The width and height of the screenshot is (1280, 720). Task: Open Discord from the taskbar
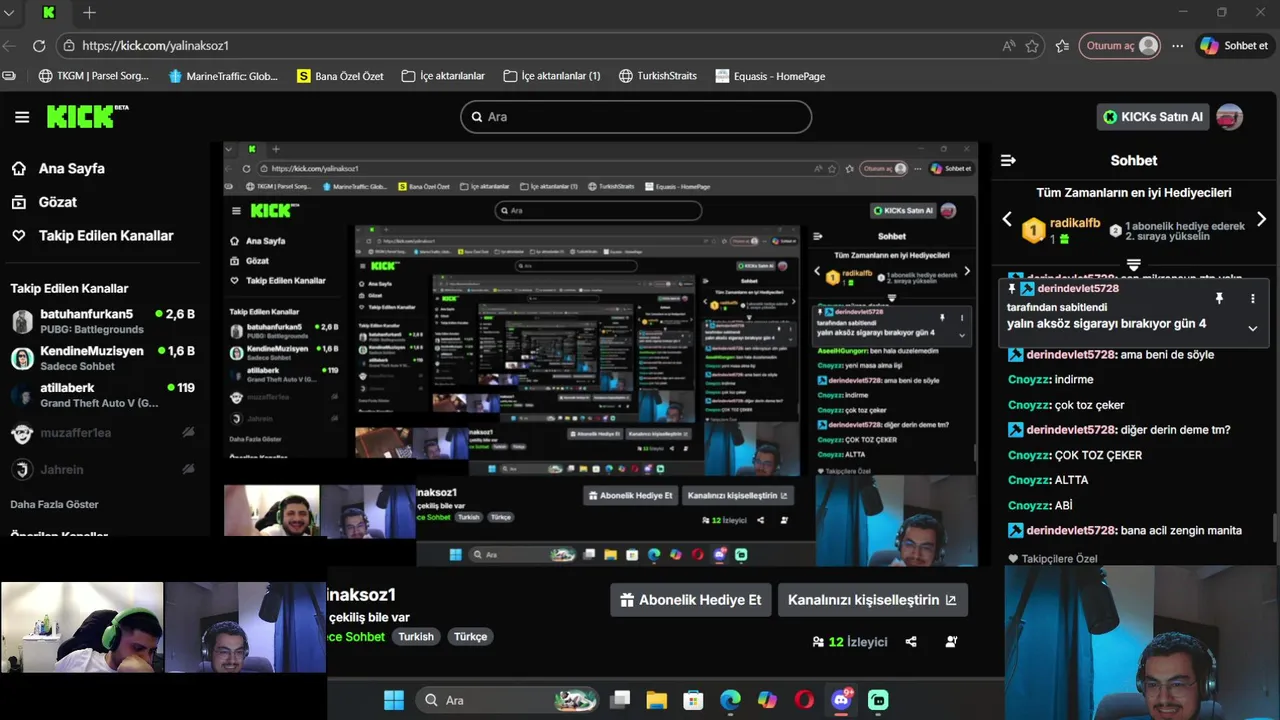[x=841, y=700]
